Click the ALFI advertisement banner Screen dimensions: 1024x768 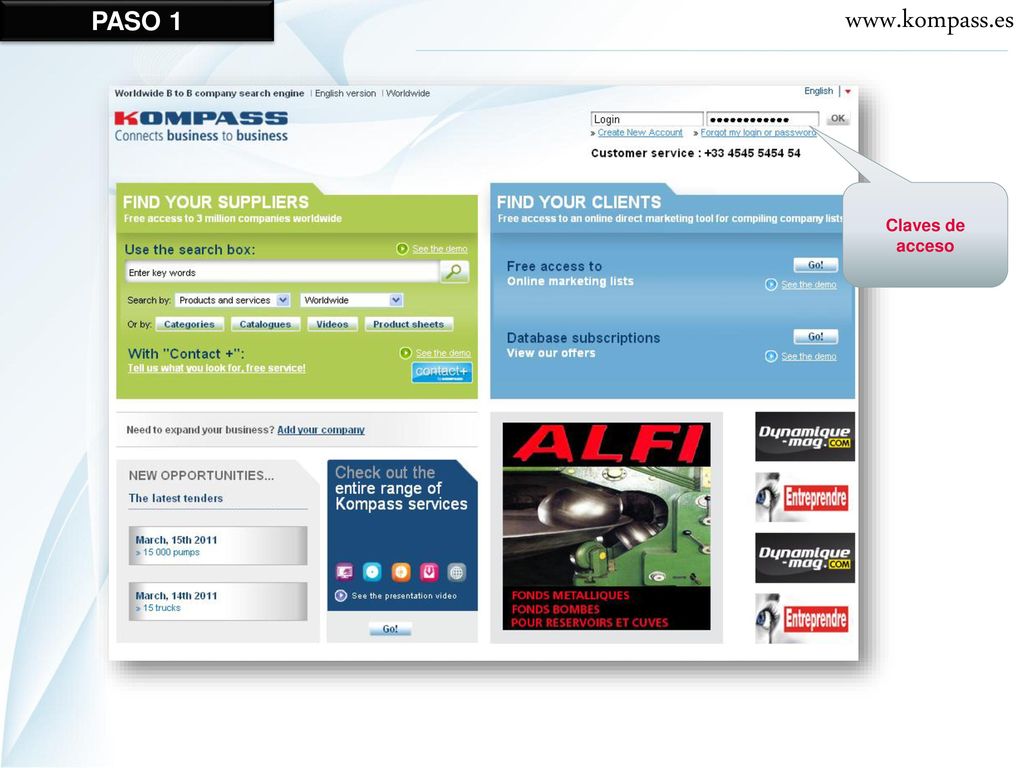coord(607,526)
